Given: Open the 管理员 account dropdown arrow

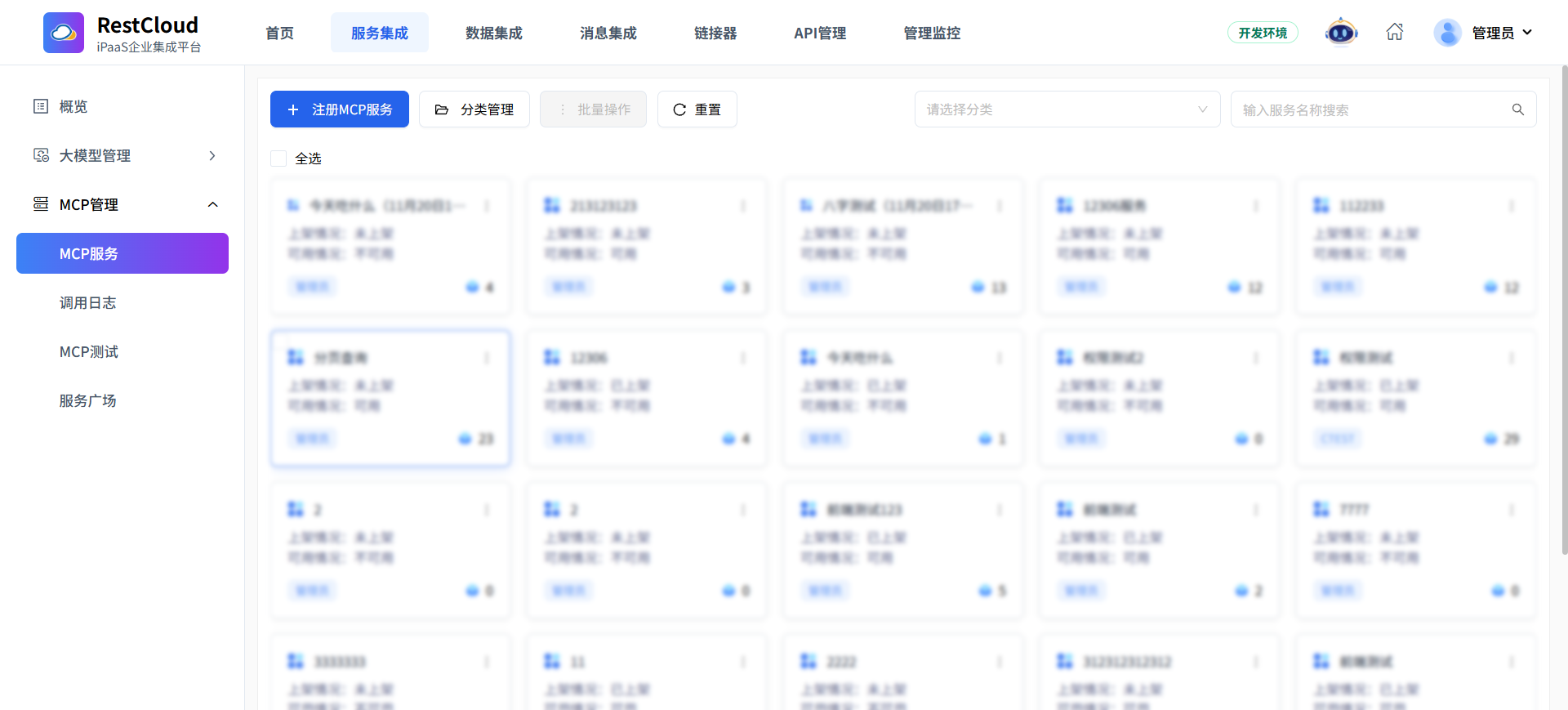Looking at the screenshot, I should tap(1527, 33).
